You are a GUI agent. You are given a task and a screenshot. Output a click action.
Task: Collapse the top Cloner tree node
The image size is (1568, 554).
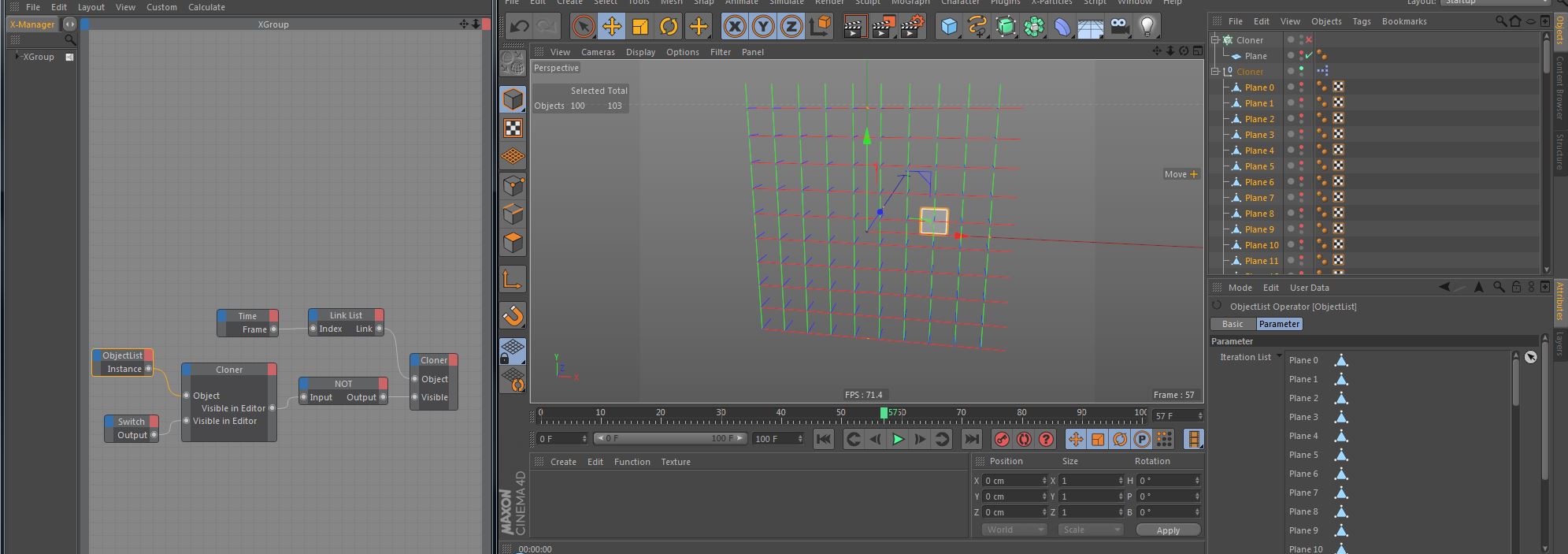[1215, 39]
